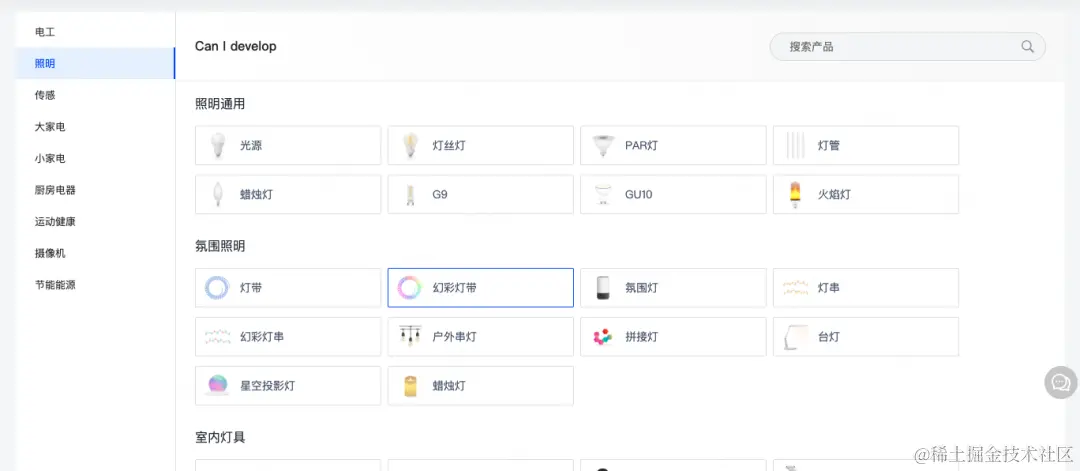Click the search magnifier icon
1080x471 pixels.
click(x=1027, y=47)
